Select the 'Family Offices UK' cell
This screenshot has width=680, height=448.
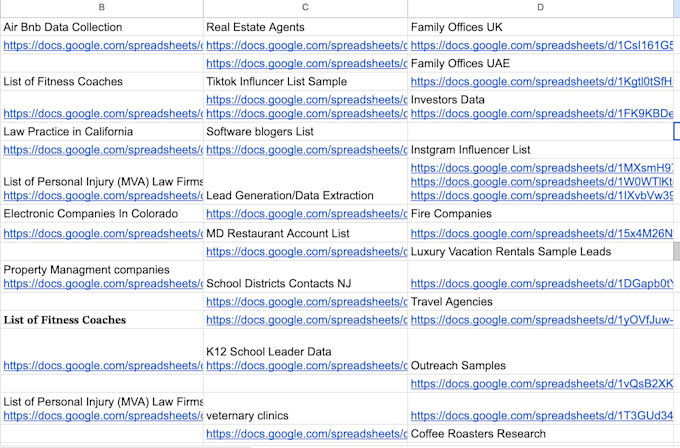[x=540, y=27]
